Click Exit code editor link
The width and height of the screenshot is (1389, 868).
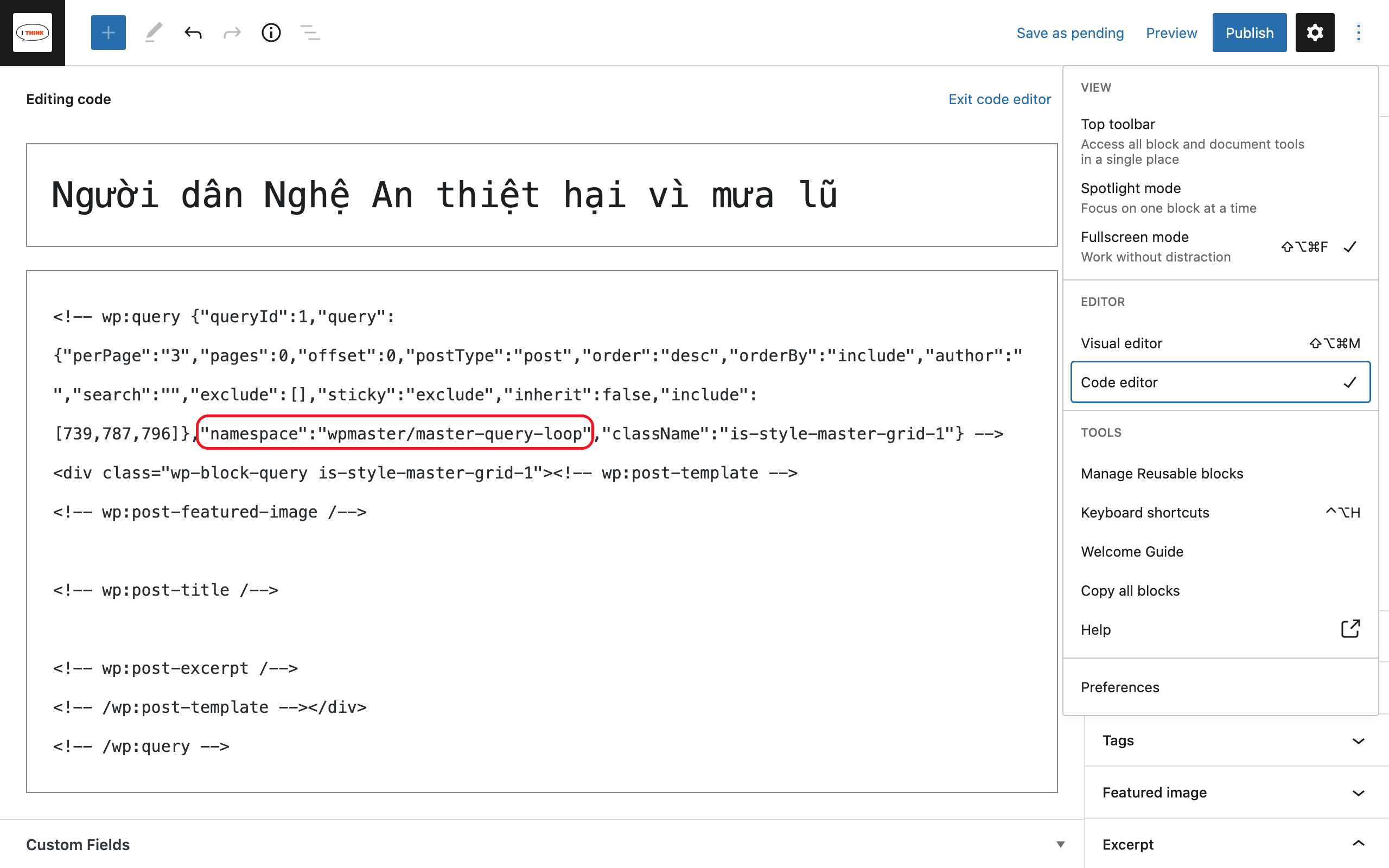coord(1000,99)
